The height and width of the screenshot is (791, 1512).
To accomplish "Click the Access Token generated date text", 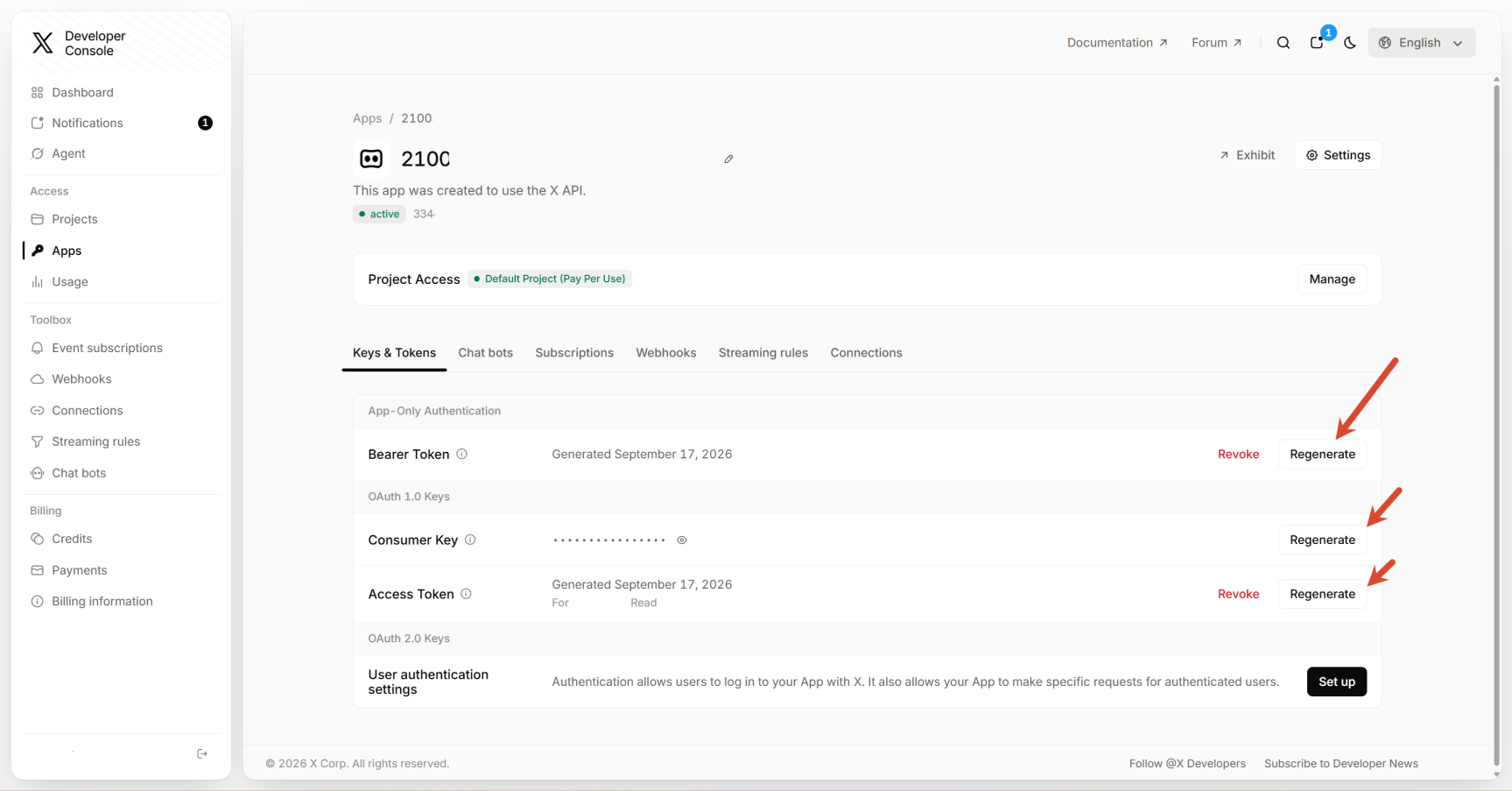I will coord(642,585).
